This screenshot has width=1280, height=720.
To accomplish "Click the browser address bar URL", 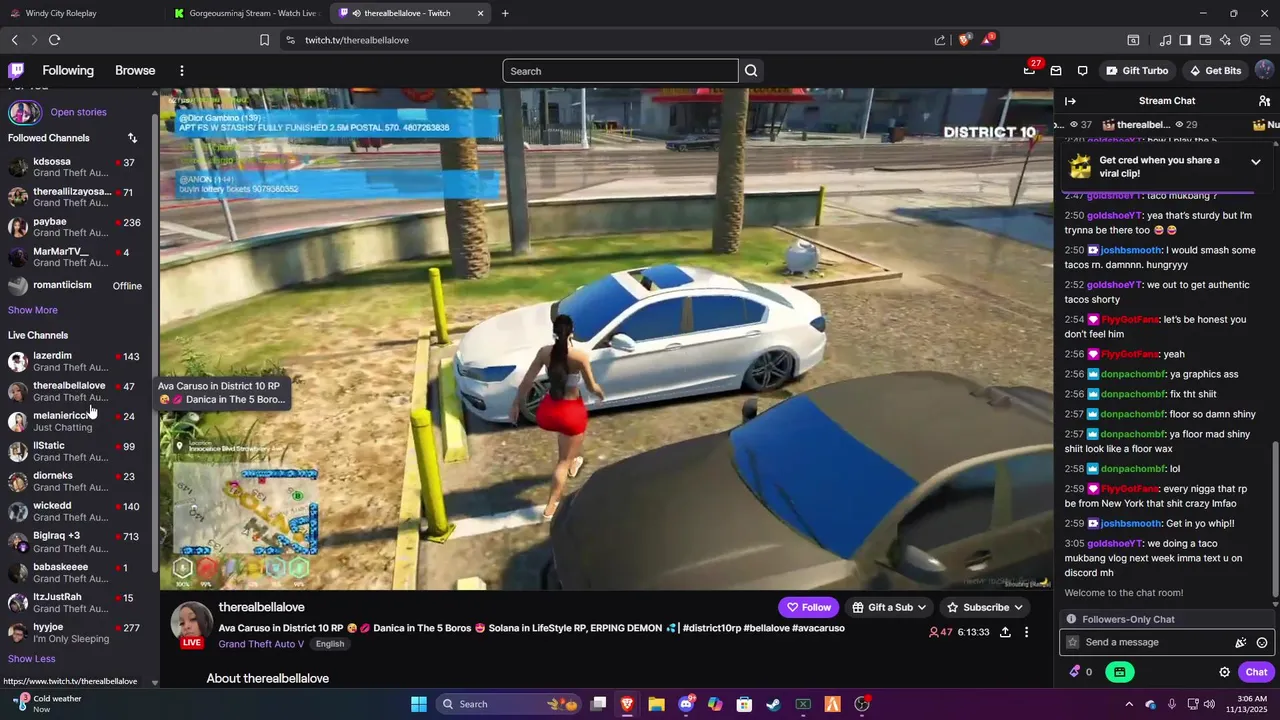I will (x=357, y=40).
